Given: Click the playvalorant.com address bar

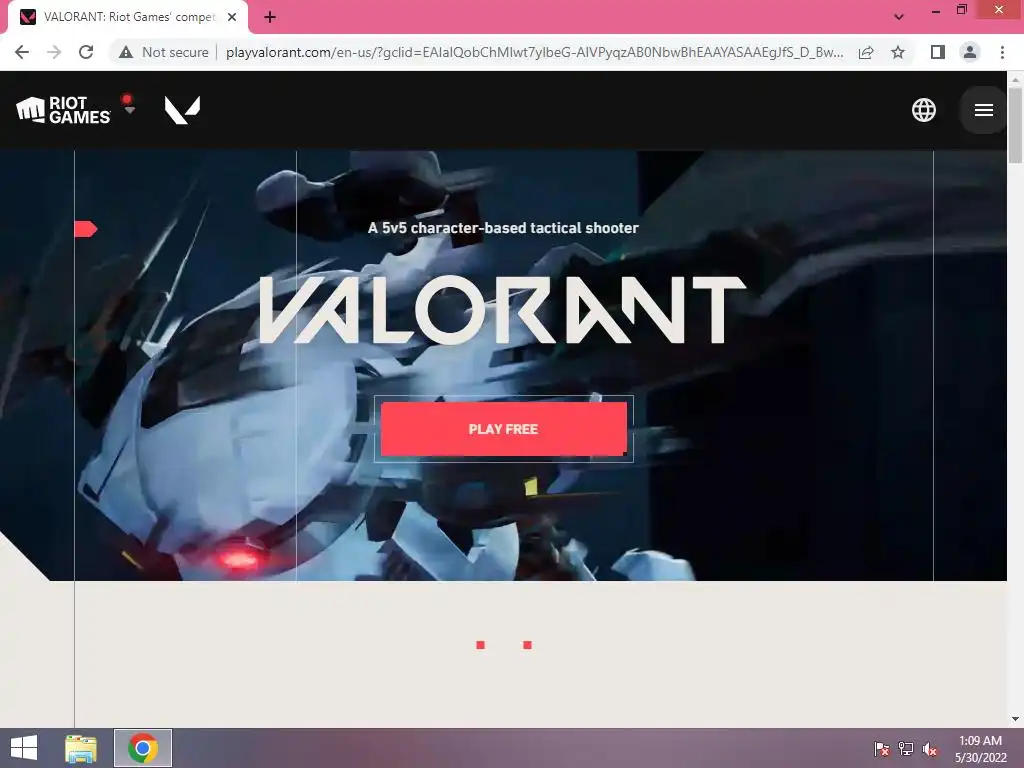Looking at the screenshot, I should (534, 52).
